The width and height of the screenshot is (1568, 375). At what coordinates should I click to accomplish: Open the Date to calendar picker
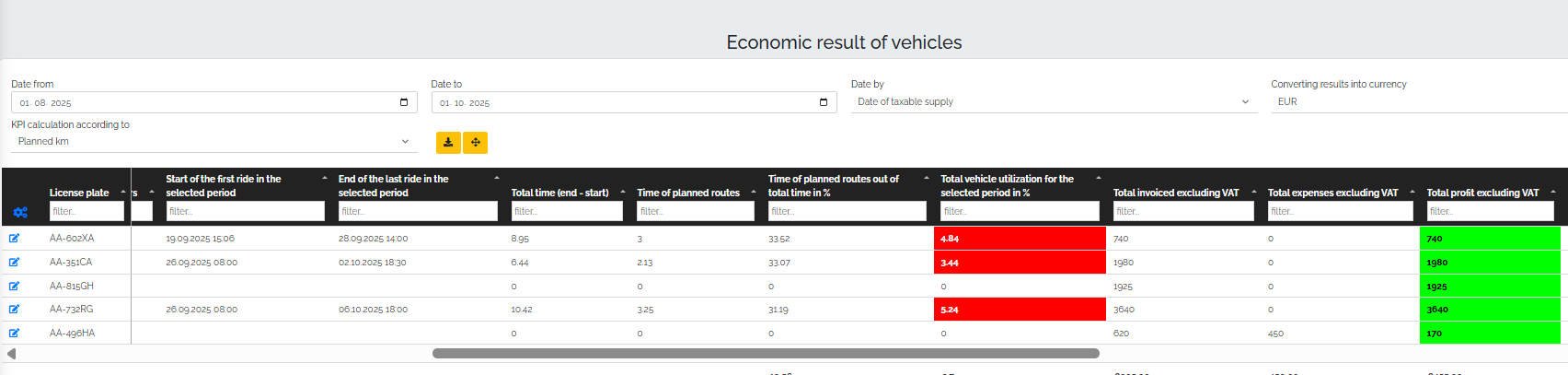coord(824,102)
